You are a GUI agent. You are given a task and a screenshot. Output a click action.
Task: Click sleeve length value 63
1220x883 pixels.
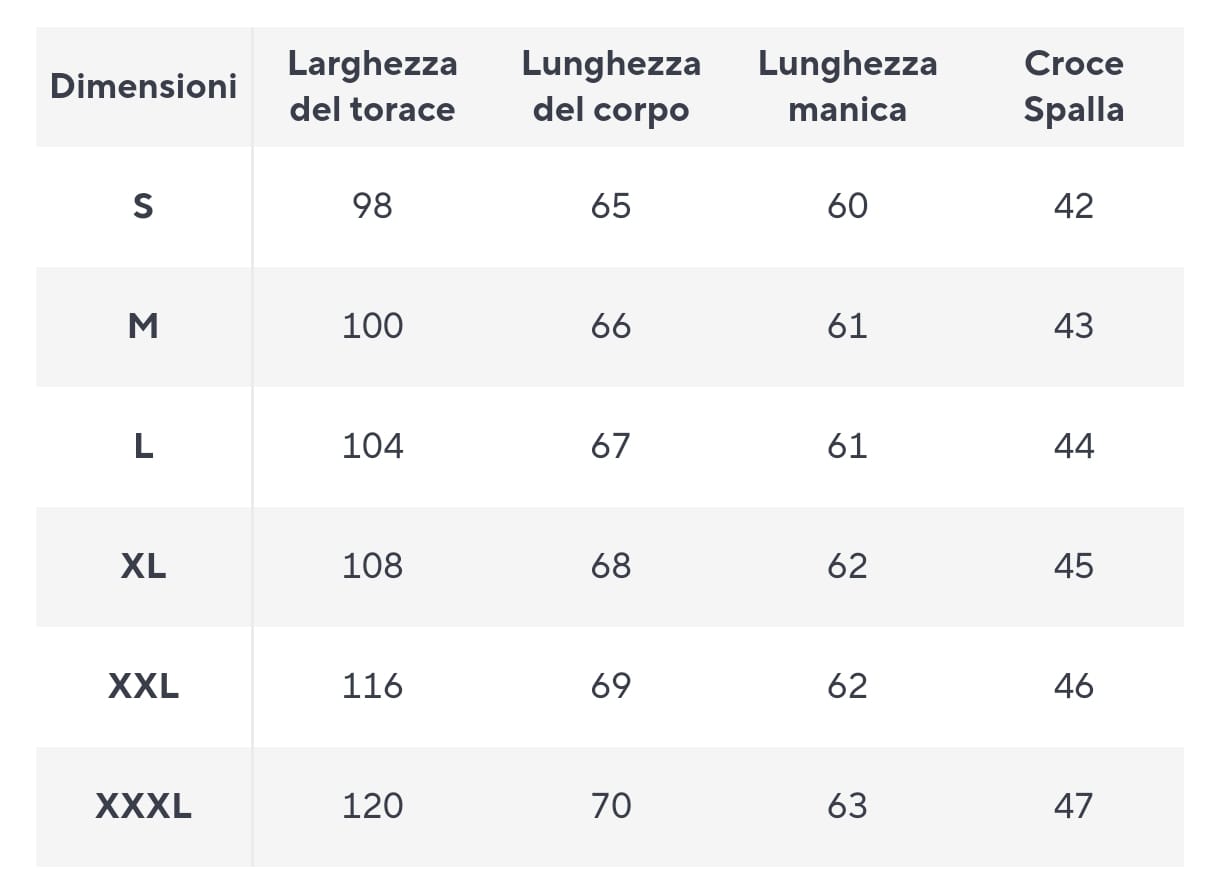pyautogui.click(x=847, y=806)
